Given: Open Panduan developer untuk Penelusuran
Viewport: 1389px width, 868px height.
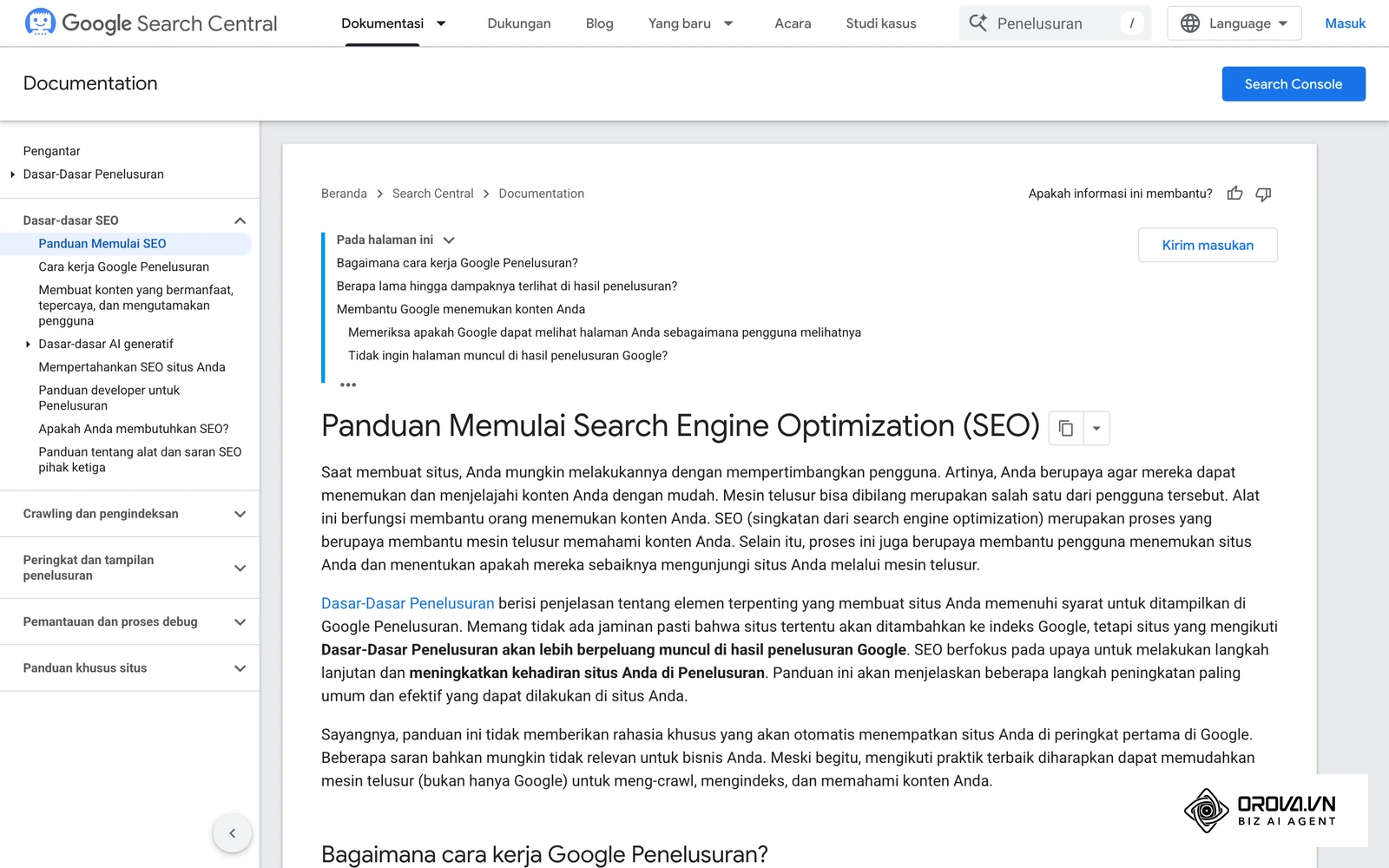Looking at the screenshot, I should click(x=109, y=398).
